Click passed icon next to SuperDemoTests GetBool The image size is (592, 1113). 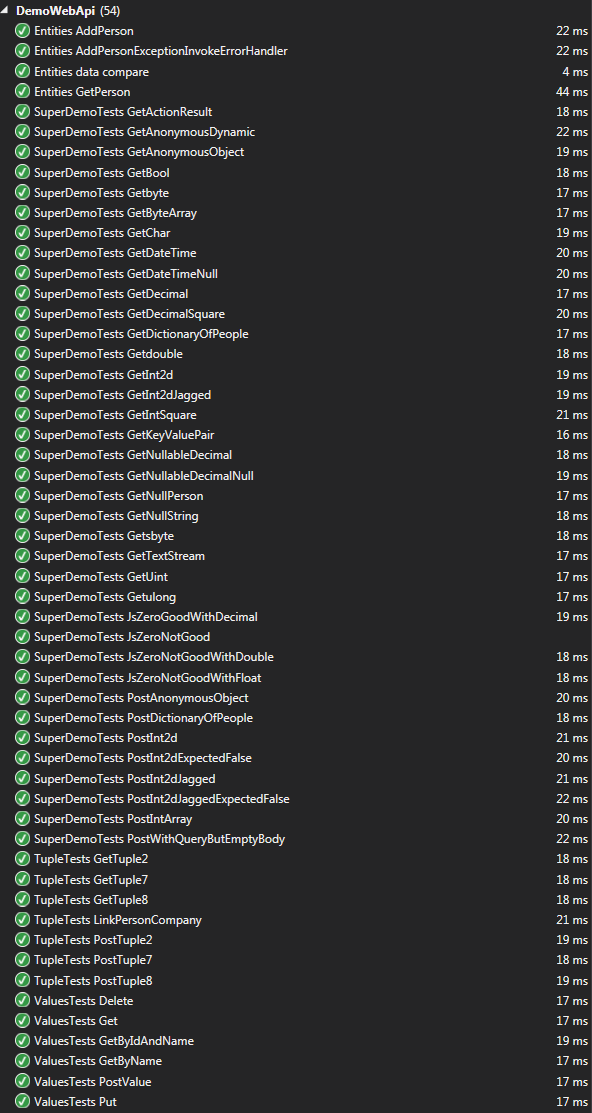click(22, 172)
